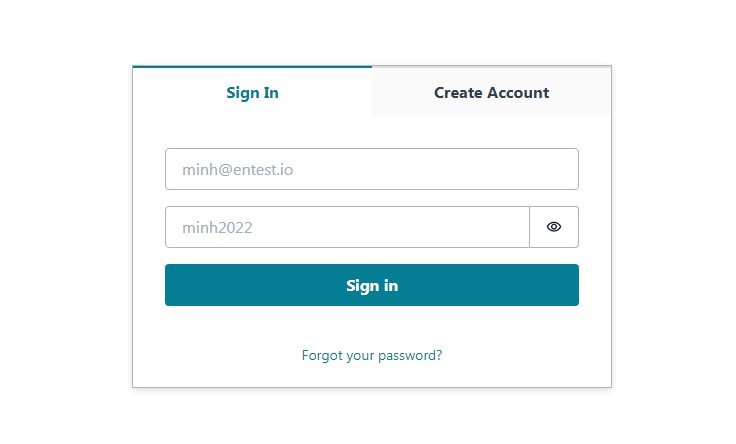Submit the login form with Sign in

click(372, 285)
